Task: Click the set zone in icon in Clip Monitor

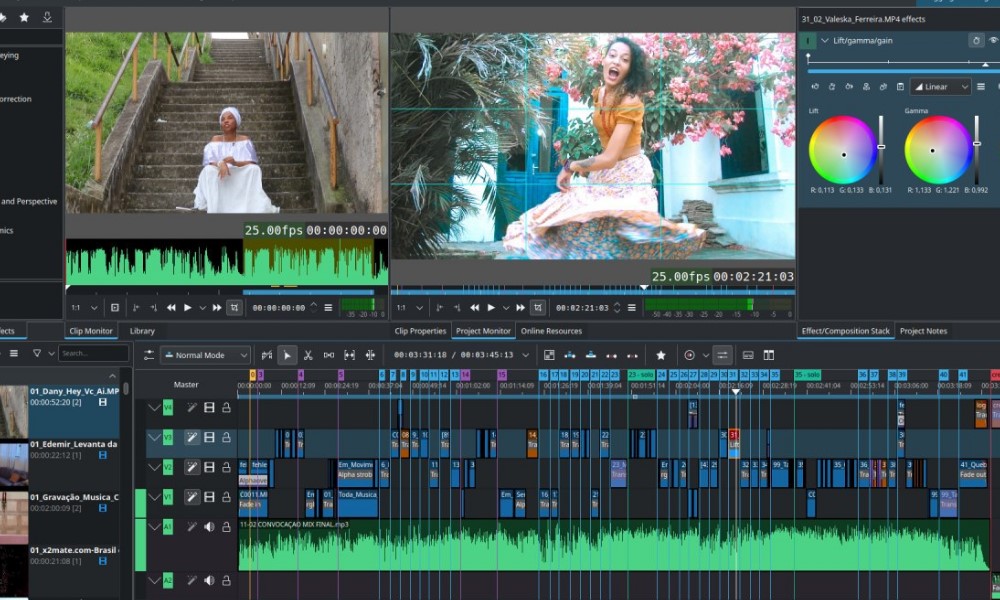Action: coord(136,307)
